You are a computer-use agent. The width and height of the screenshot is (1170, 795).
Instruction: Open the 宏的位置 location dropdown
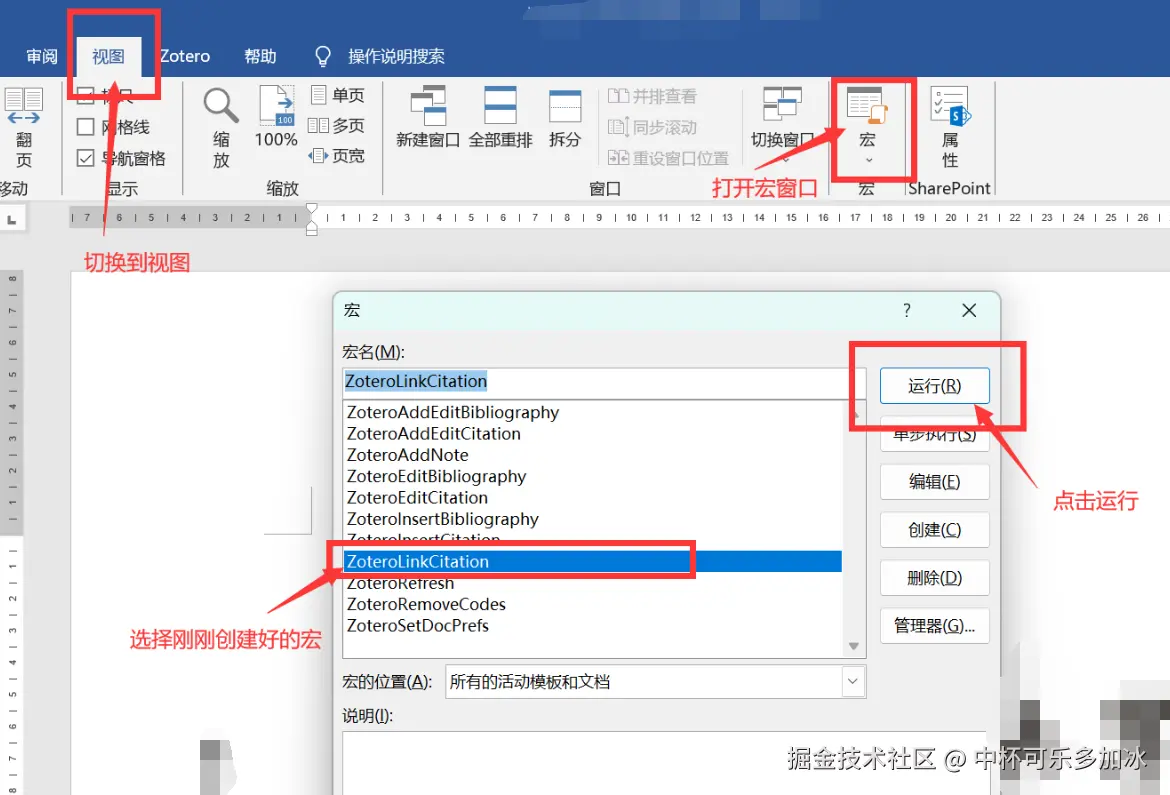click(851, 681)
